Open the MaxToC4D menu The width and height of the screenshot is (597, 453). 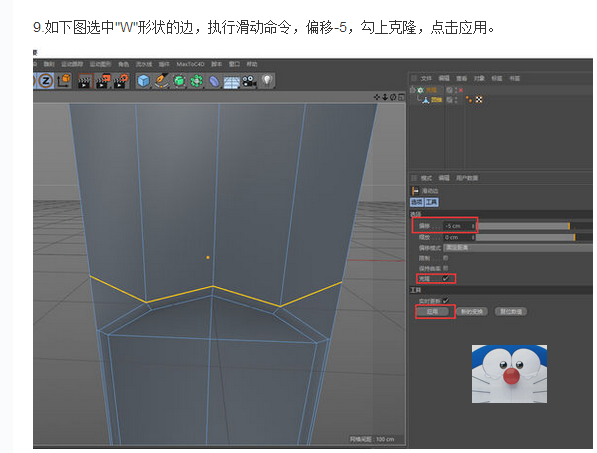190,64
